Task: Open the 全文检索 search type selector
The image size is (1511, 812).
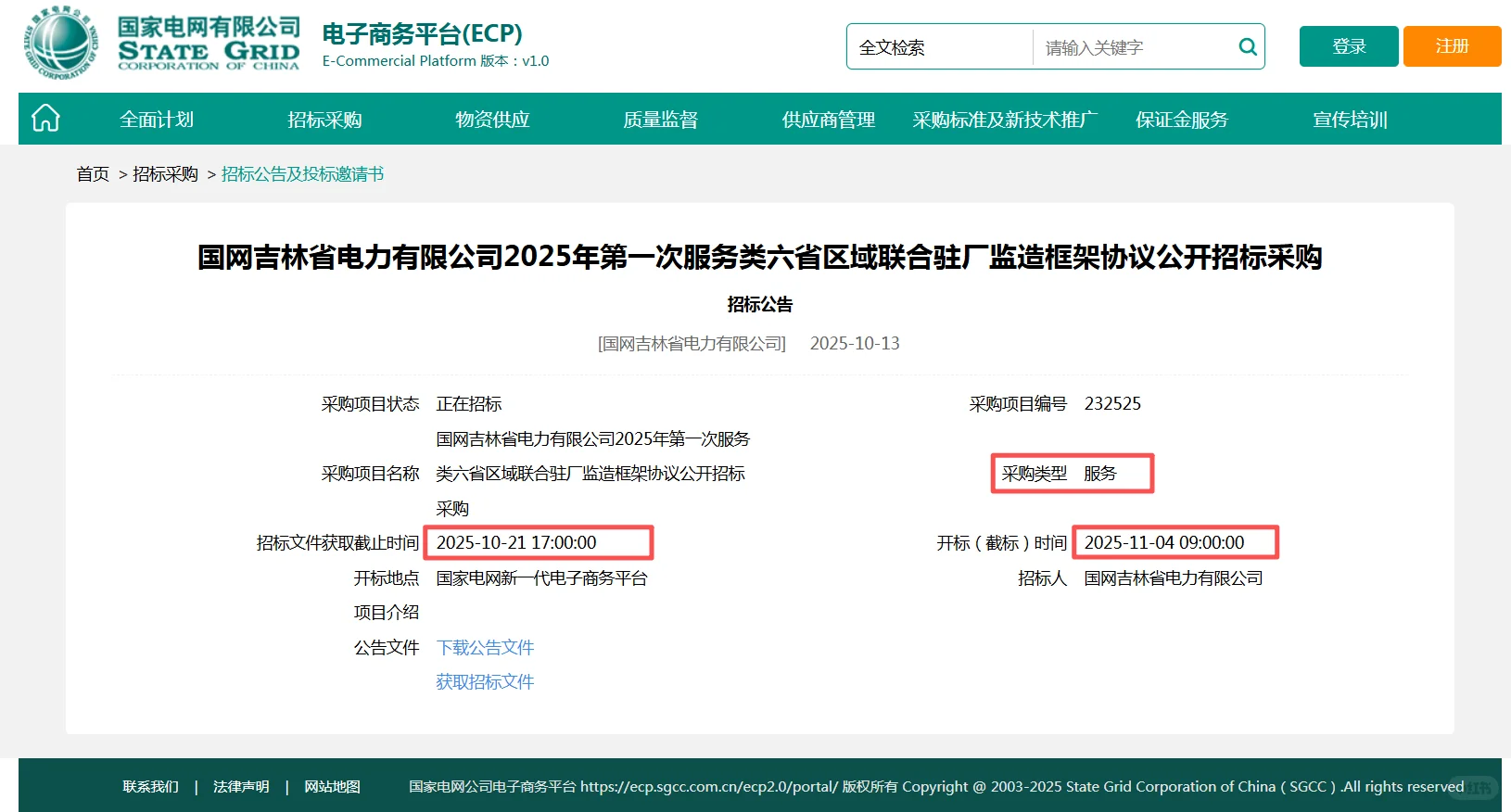Action: [939, 47]
